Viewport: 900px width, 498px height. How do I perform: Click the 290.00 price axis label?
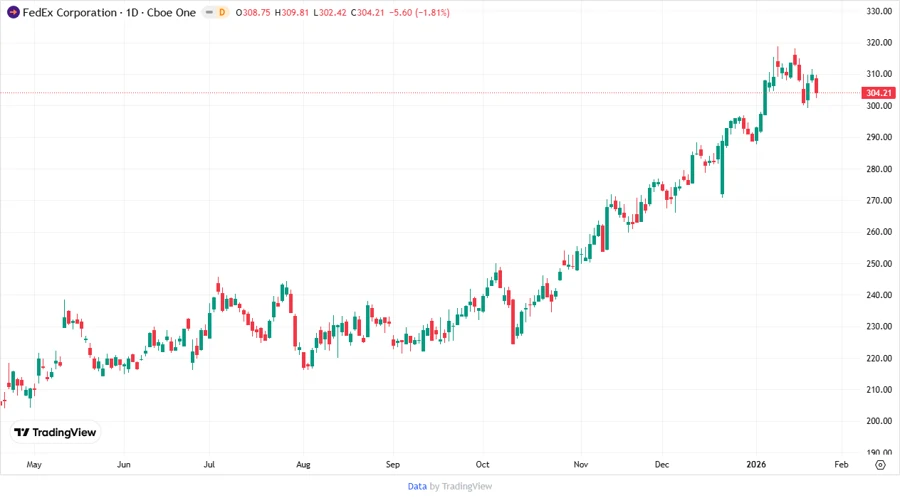click(x=879, y=137)
